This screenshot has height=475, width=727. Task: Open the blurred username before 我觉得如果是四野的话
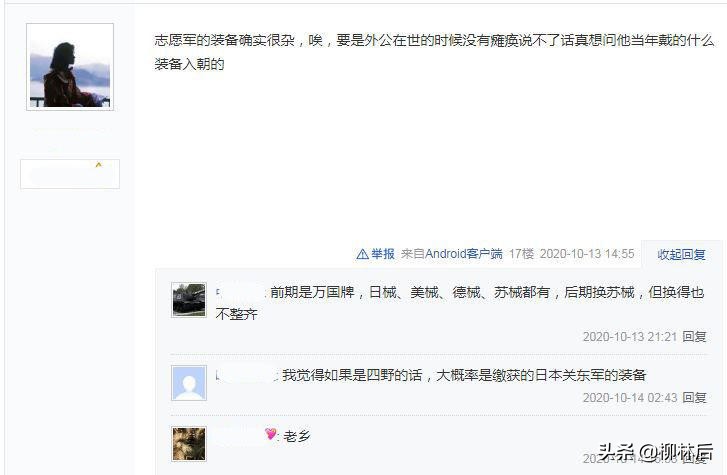[x=246, y=375]
